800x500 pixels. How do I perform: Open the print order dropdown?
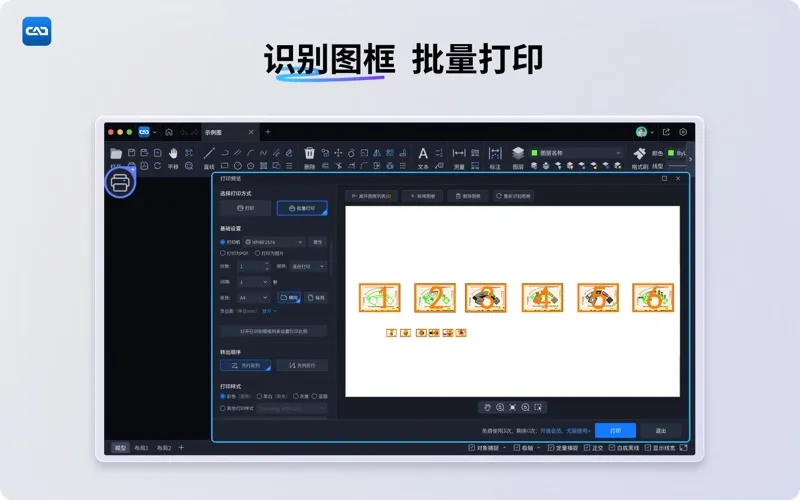[x=308, y=266]
